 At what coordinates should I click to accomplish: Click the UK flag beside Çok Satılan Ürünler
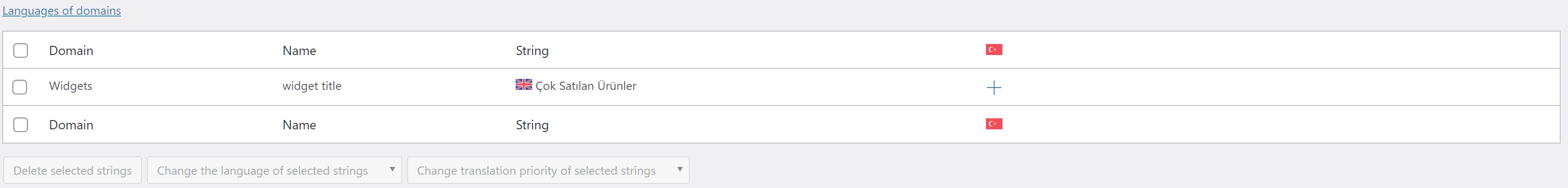523,85
